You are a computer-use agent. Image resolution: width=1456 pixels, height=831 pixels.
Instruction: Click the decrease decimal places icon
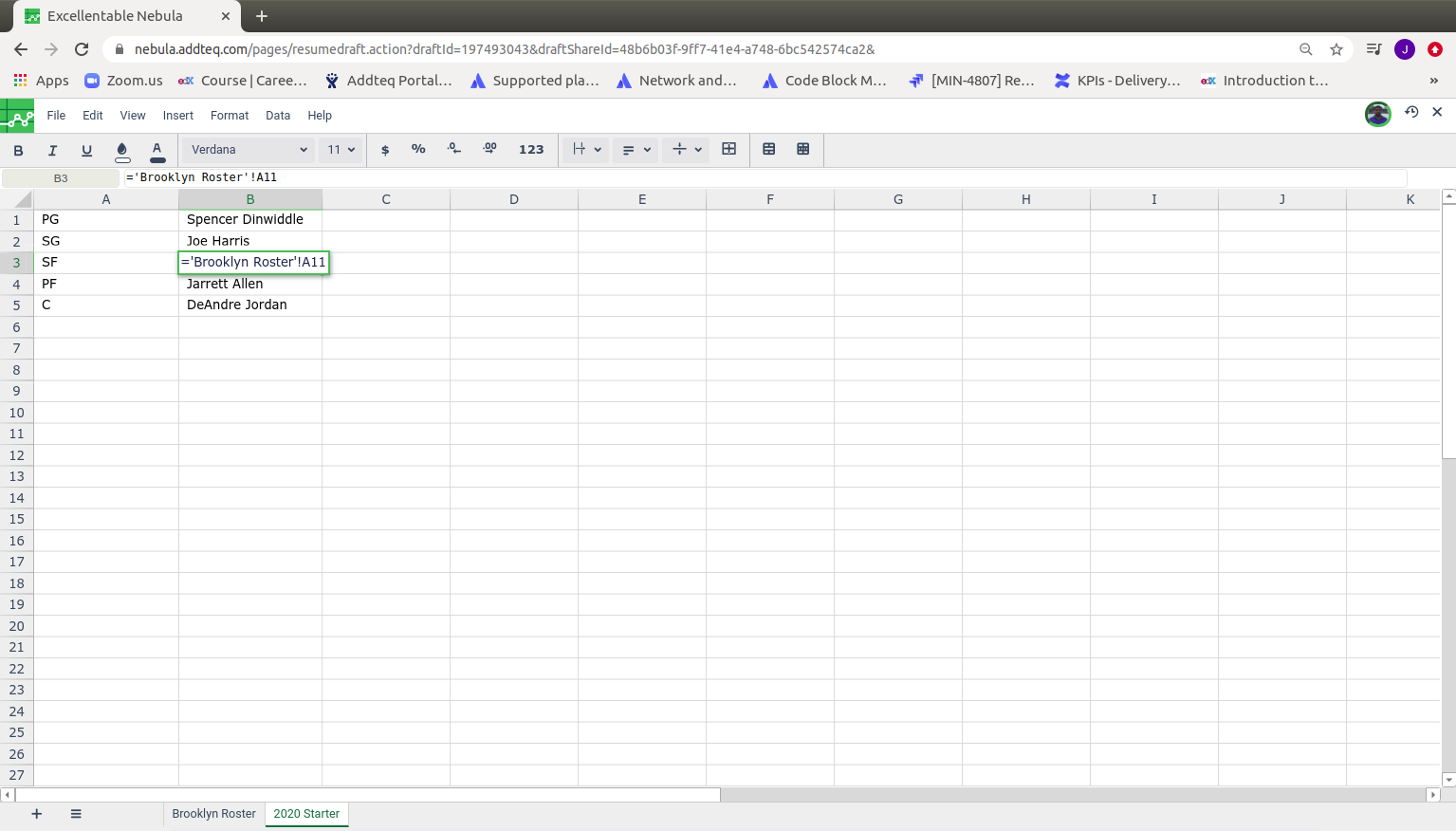(x=454, y=150)
